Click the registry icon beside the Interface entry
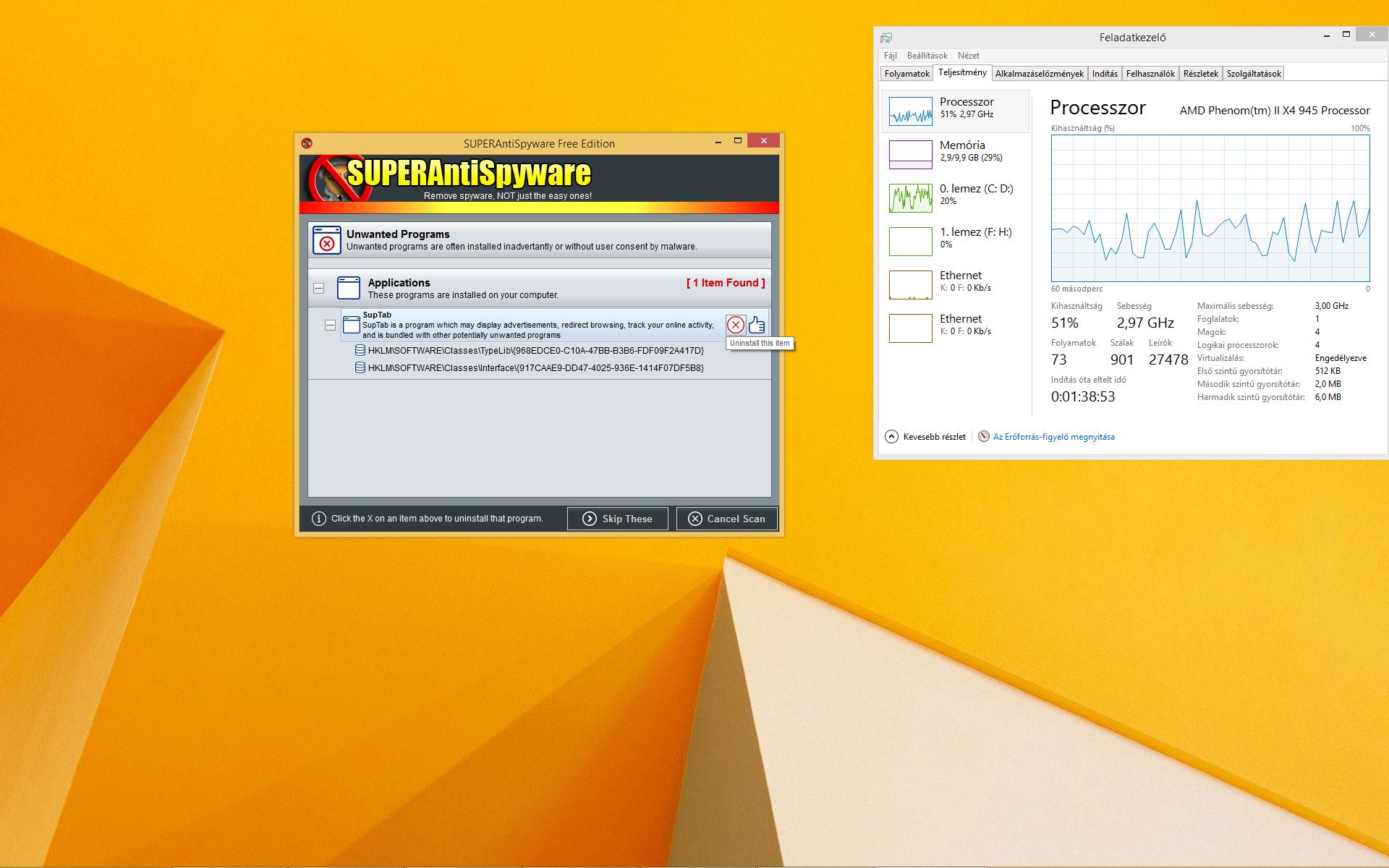Image resolution: width=1389 pixels, height=868 pixels. pos(360,367)
